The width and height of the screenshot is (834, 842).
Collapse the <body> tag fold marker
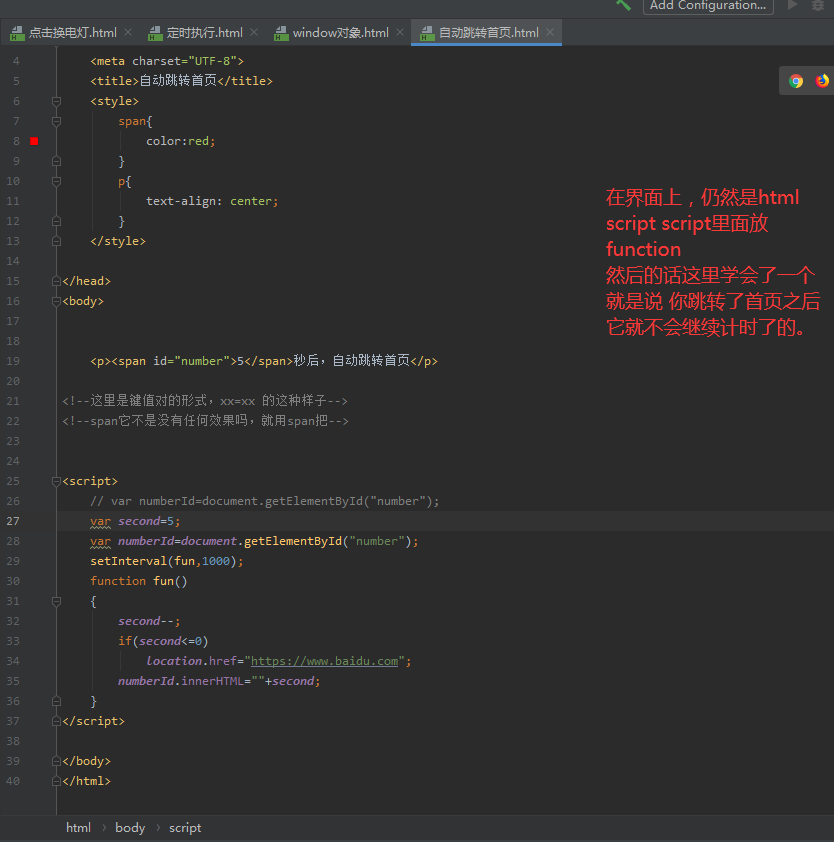pyautogui.click(x=56, y=301)
